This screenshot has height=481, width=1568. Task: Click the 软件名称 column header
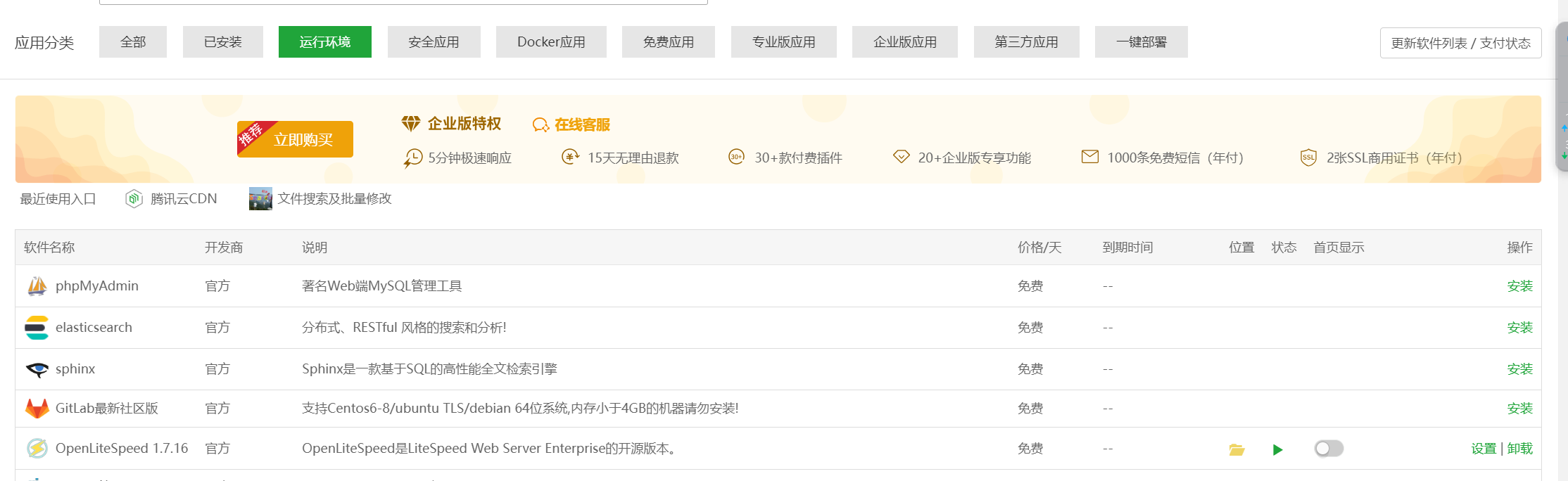pyautogui.click(x=49, y=248)
